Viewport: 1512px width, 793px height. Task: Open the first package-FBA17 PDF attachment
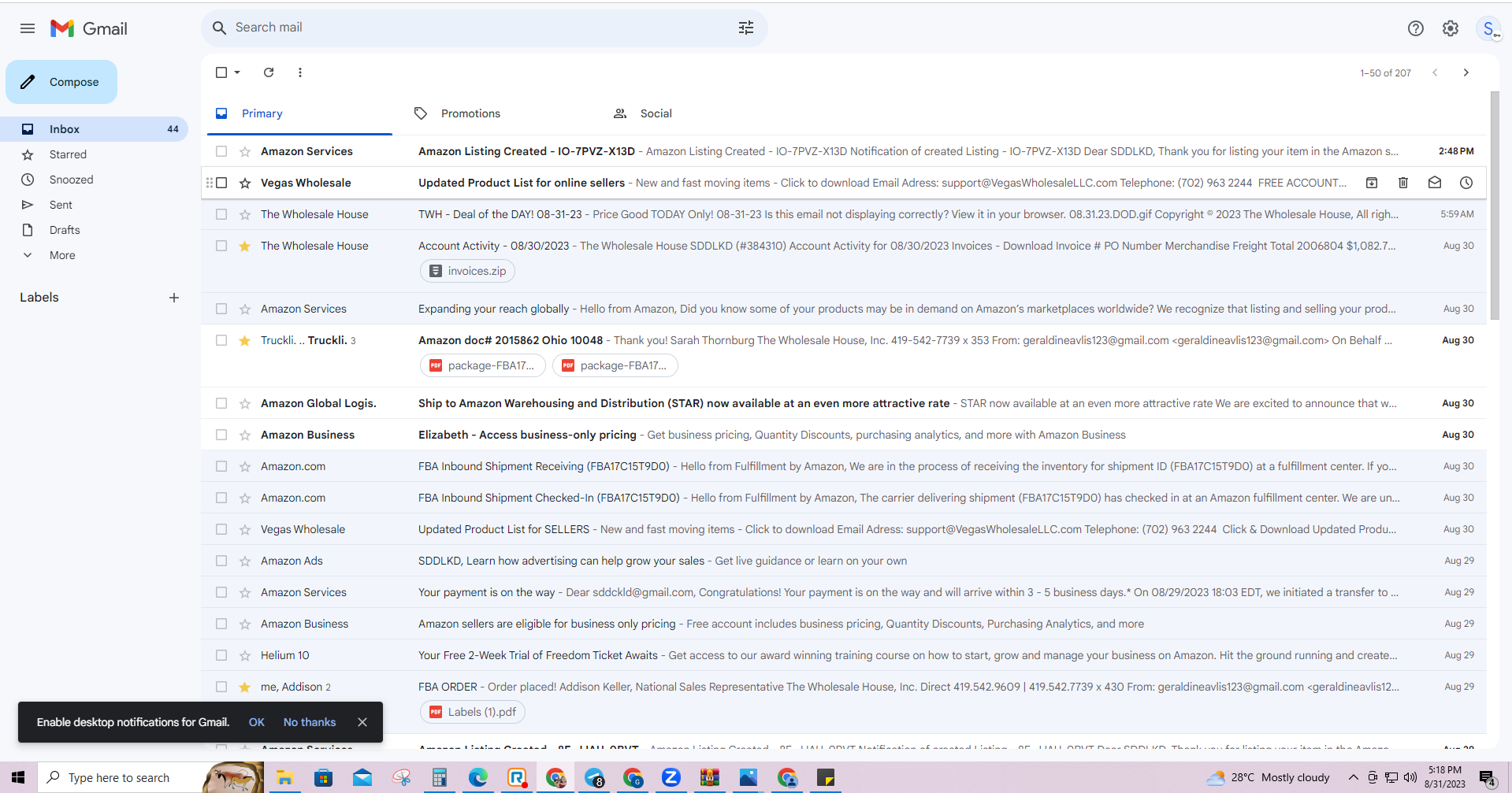coord(482,365)
